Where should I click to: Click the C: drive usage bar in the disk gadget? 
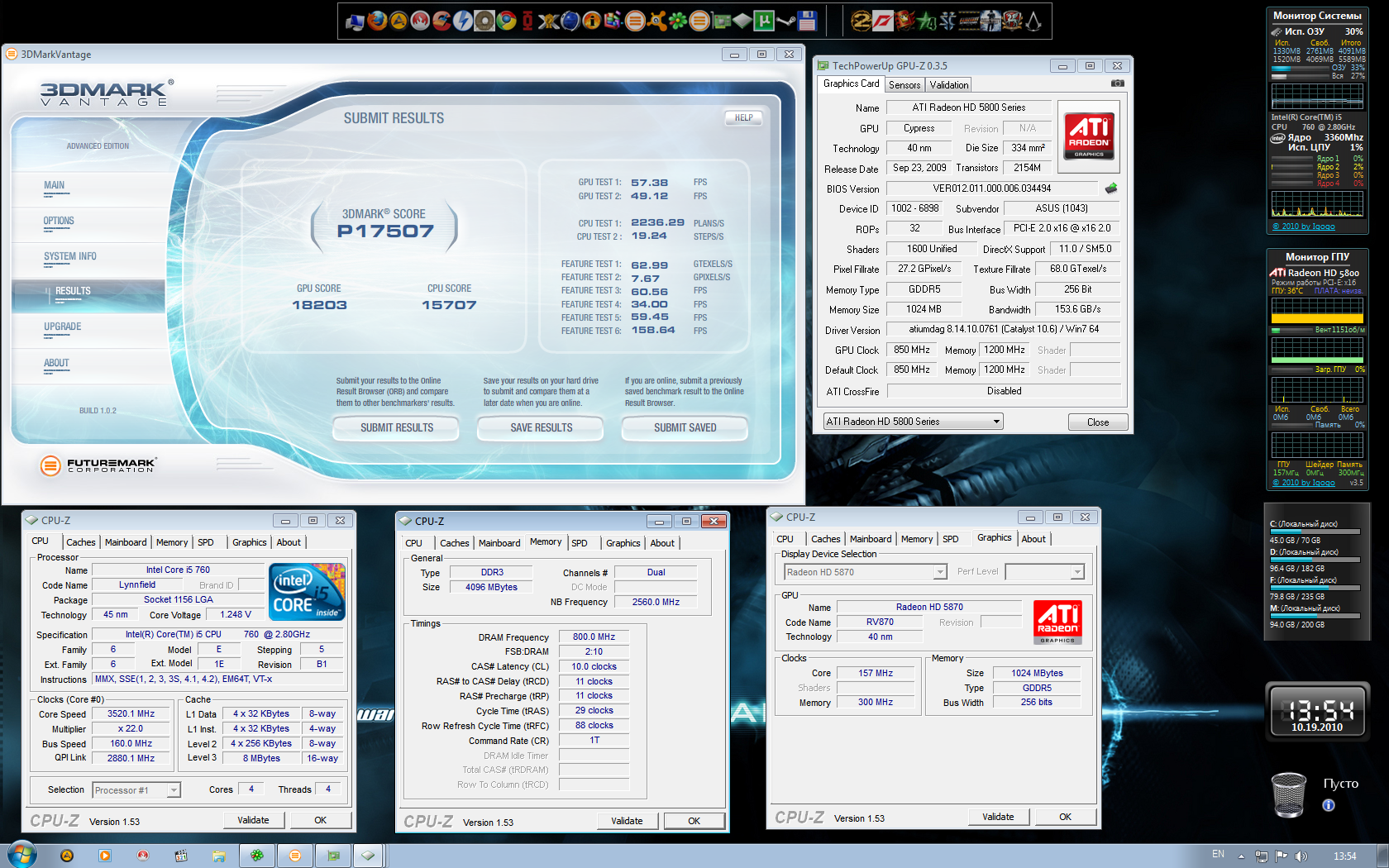(x=1315, y=532)
